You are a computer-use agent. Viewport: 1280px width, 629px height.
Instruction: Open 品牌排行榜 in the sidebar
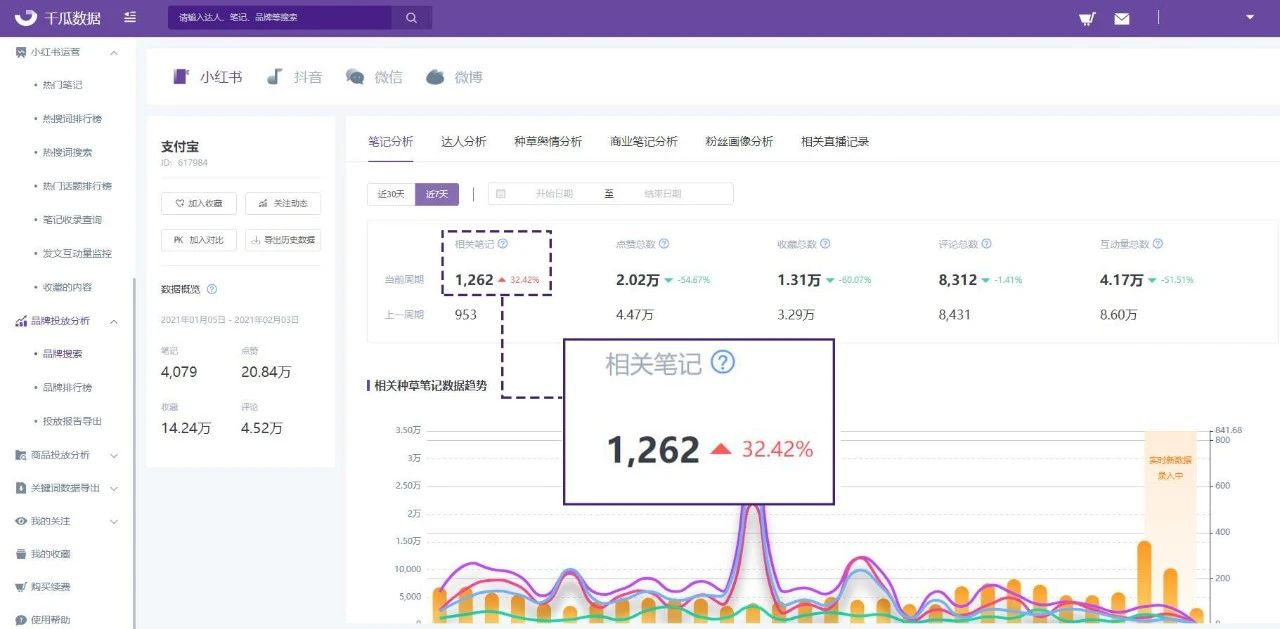click(67, 388)
